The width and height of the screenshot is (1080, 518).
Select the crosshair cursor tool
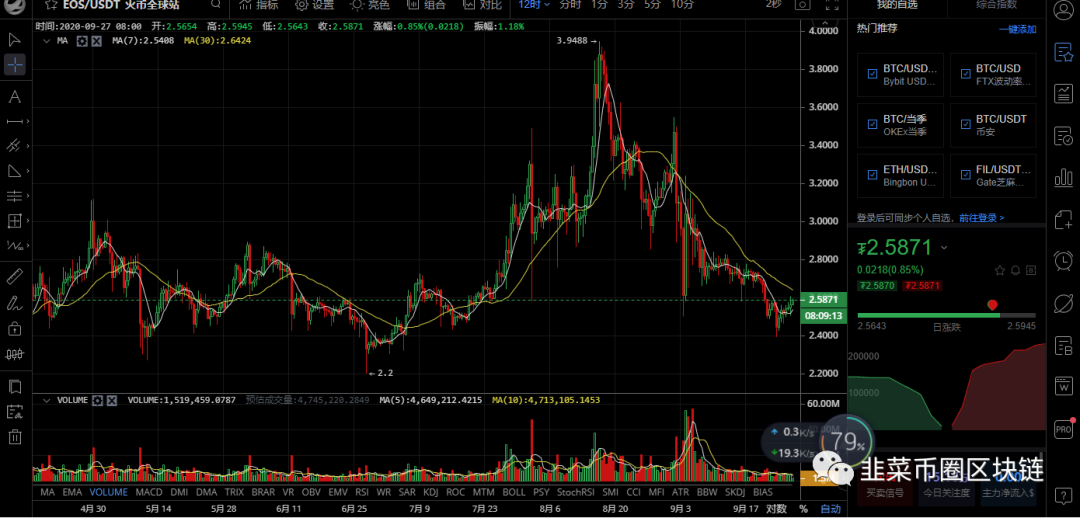point(14,65)
